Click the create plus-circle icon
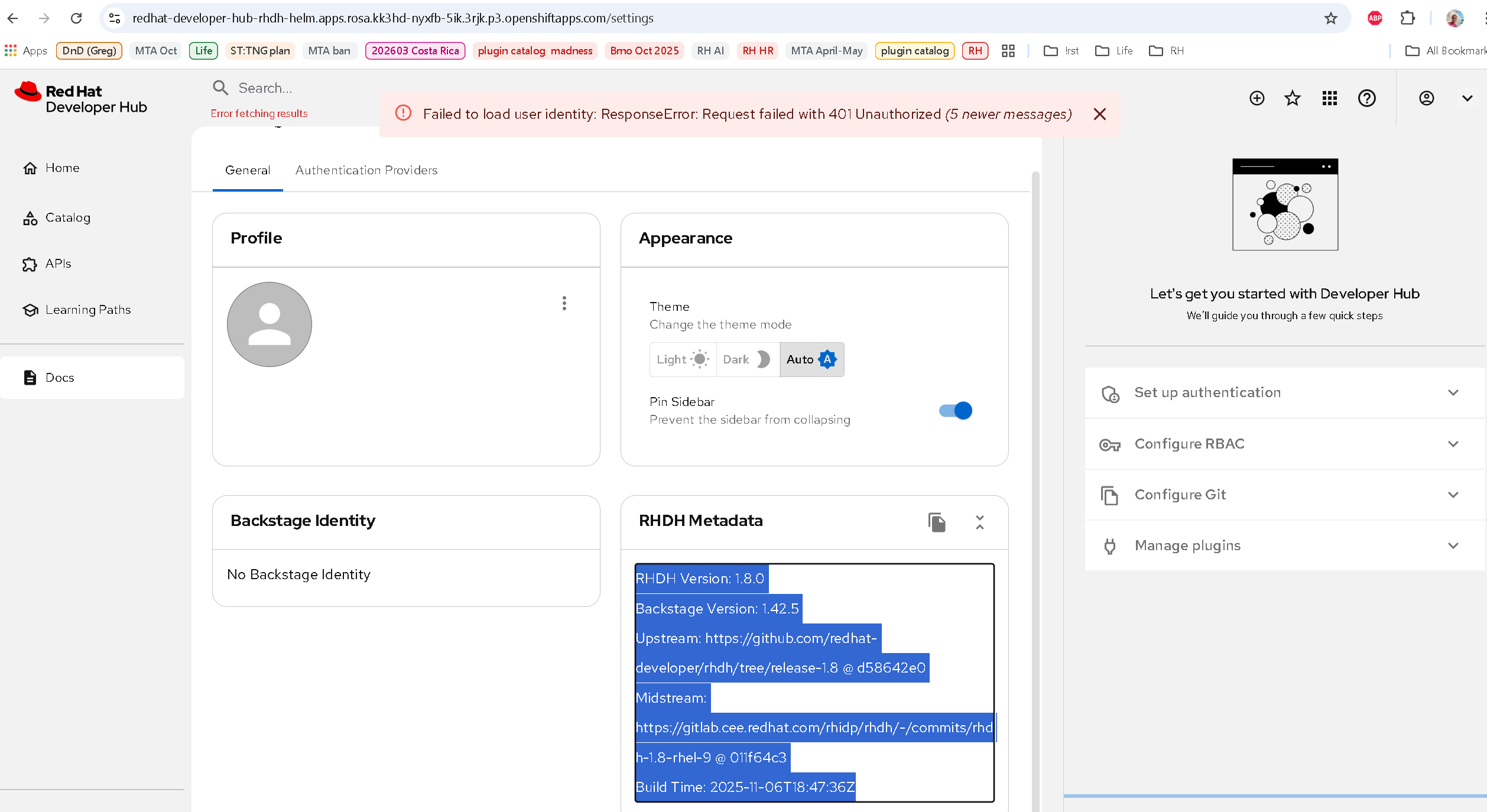This screenshot has height=812, width=1487. click(x=1257, y=98)
